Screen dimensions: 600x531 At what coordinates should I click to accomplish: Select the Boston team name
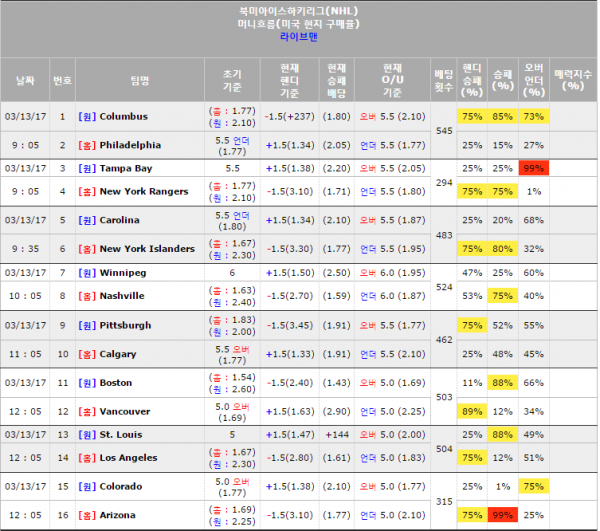(x=116, y=383)
